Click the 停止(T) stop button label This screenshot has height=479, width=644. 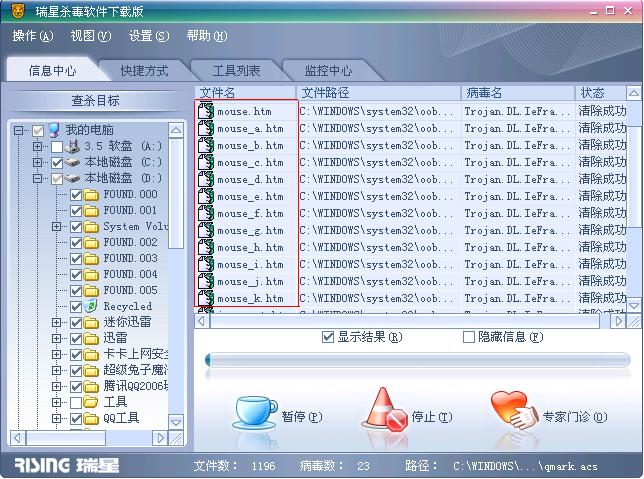432,417
